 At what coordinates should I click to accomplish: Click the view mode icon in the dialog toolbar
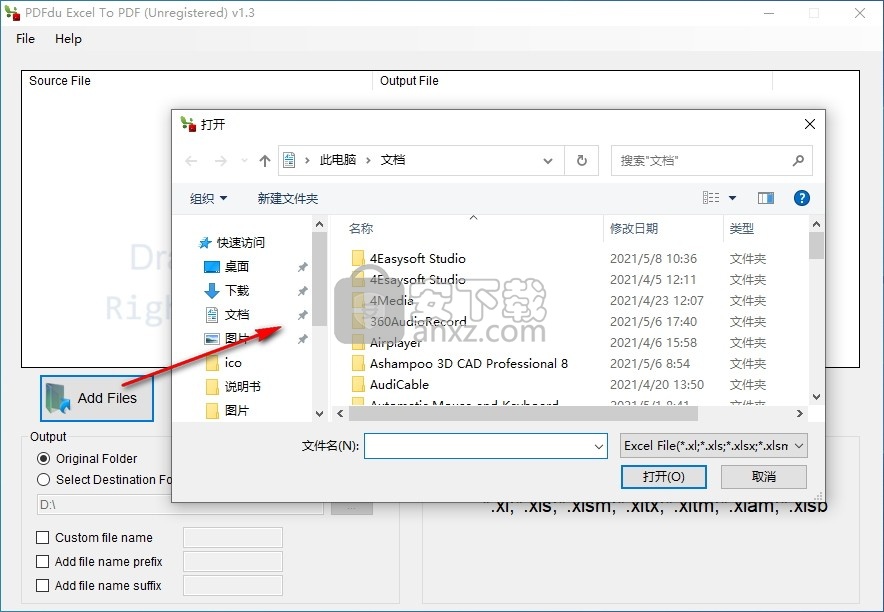tap(711, 198)
